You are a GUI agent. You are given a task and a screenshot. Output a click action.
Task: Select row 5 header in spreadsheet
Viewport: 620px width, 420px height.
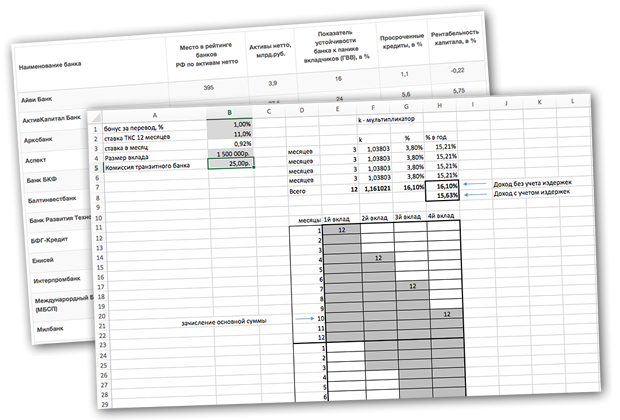96,168
